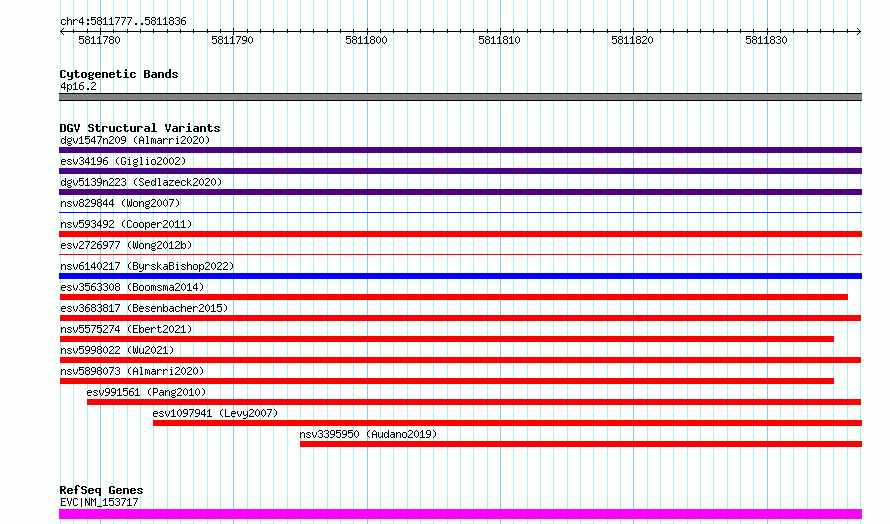This screenshot has width=890, height=524.
Task: Click the red esv991561 (Pang2010) bar
Action: tap(474, 402)
